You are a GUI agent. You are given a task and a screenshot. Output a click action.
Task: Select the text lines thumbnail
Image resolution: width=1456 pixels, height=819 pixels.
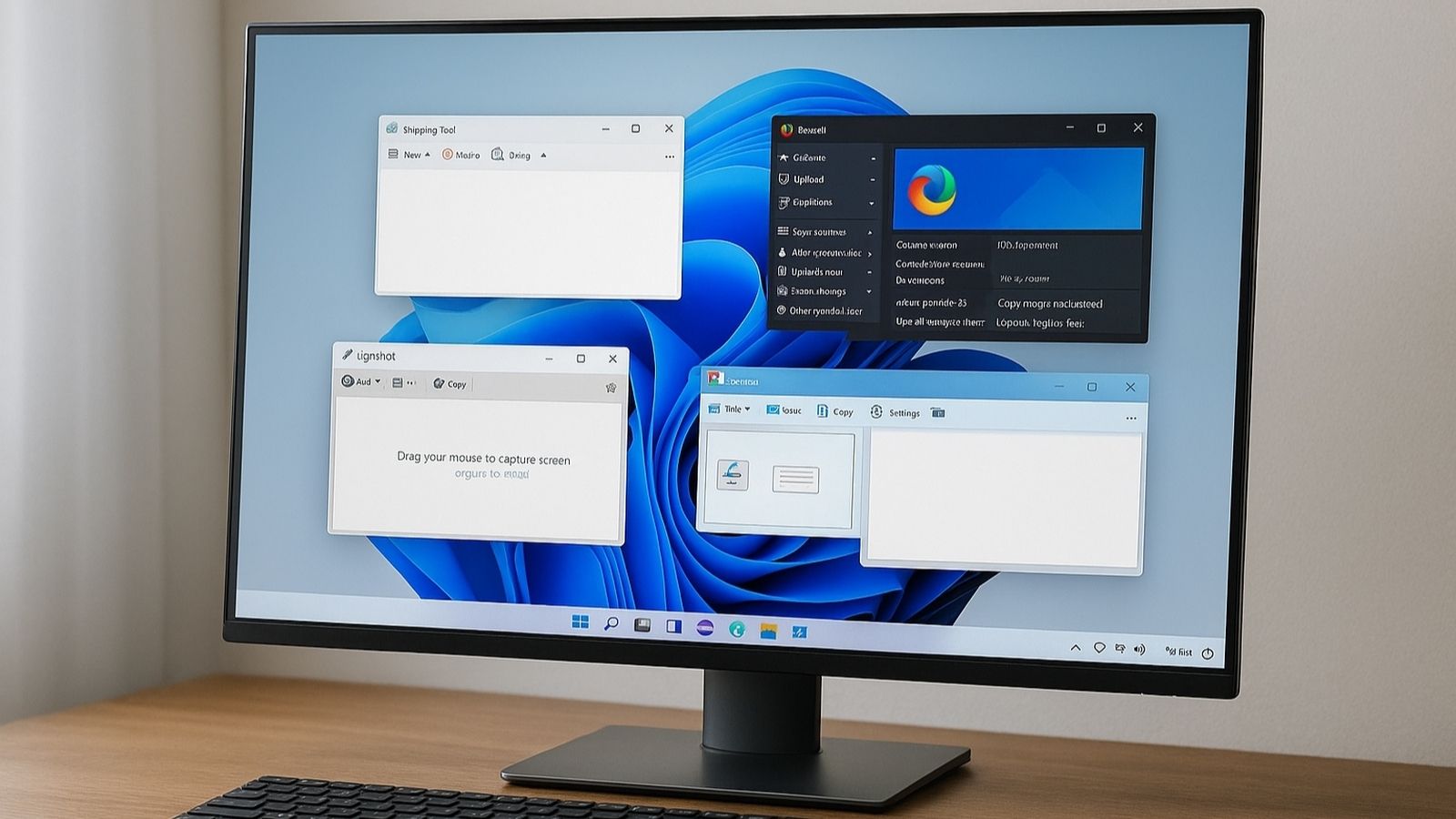tap(795, 480)
